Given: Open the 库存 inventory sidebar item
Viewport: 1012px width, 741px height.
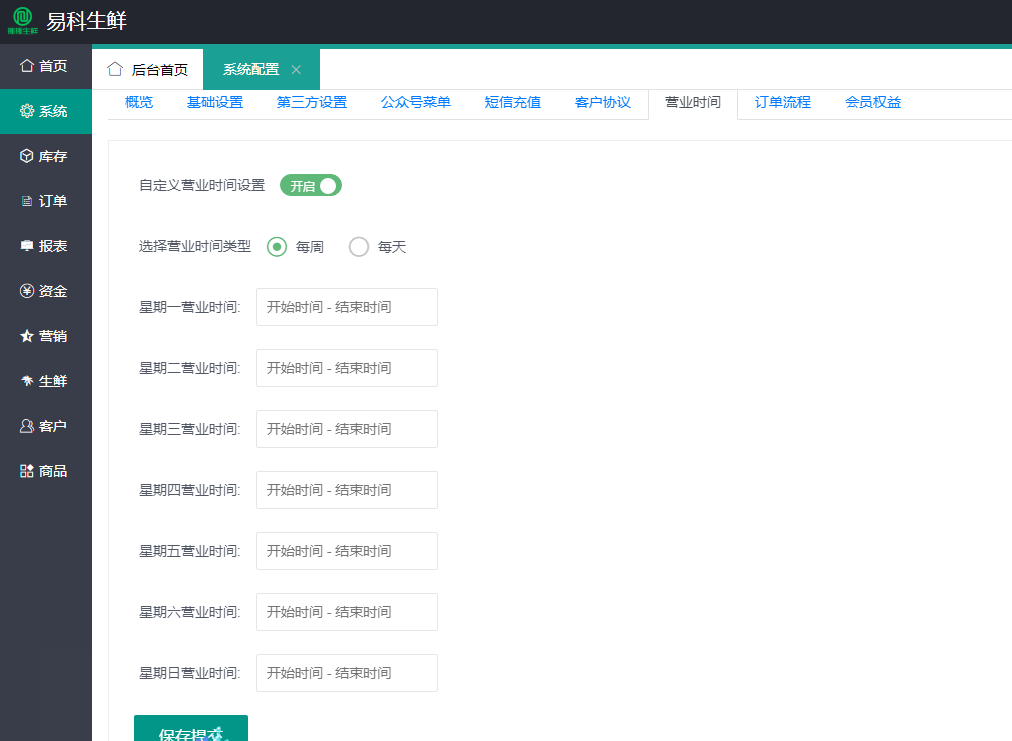Looking at the screenshot, I should (x=45, y=156).
